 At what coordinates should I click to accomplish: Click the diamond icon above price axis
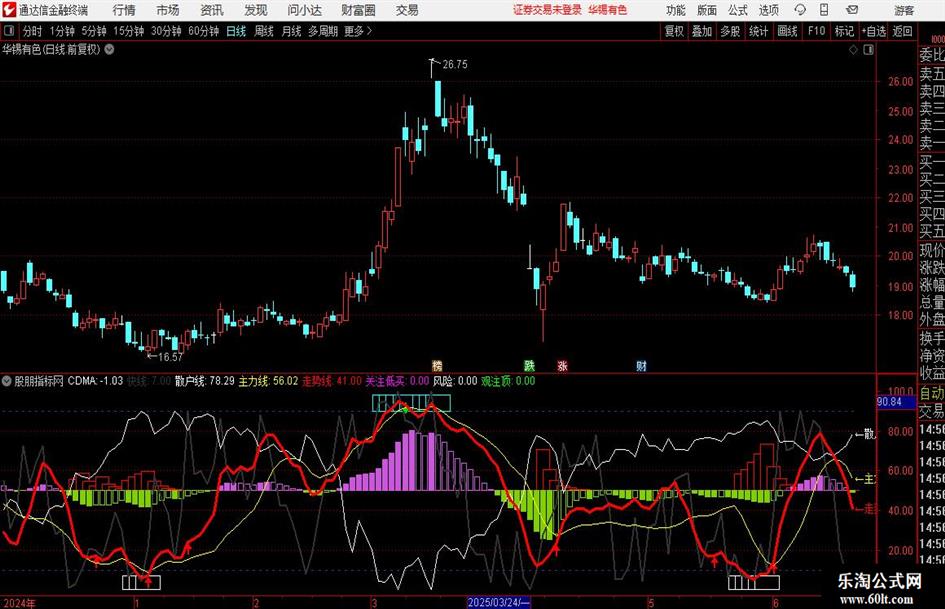853,50
